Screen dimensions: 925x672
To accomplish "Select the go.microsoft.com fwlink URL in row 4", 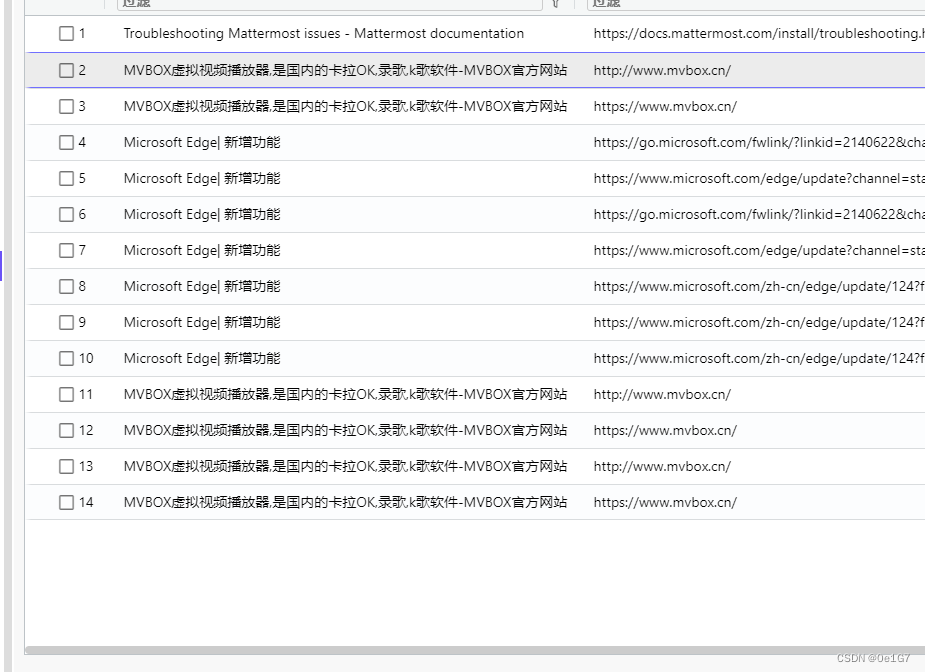I will tap(759, 143).
